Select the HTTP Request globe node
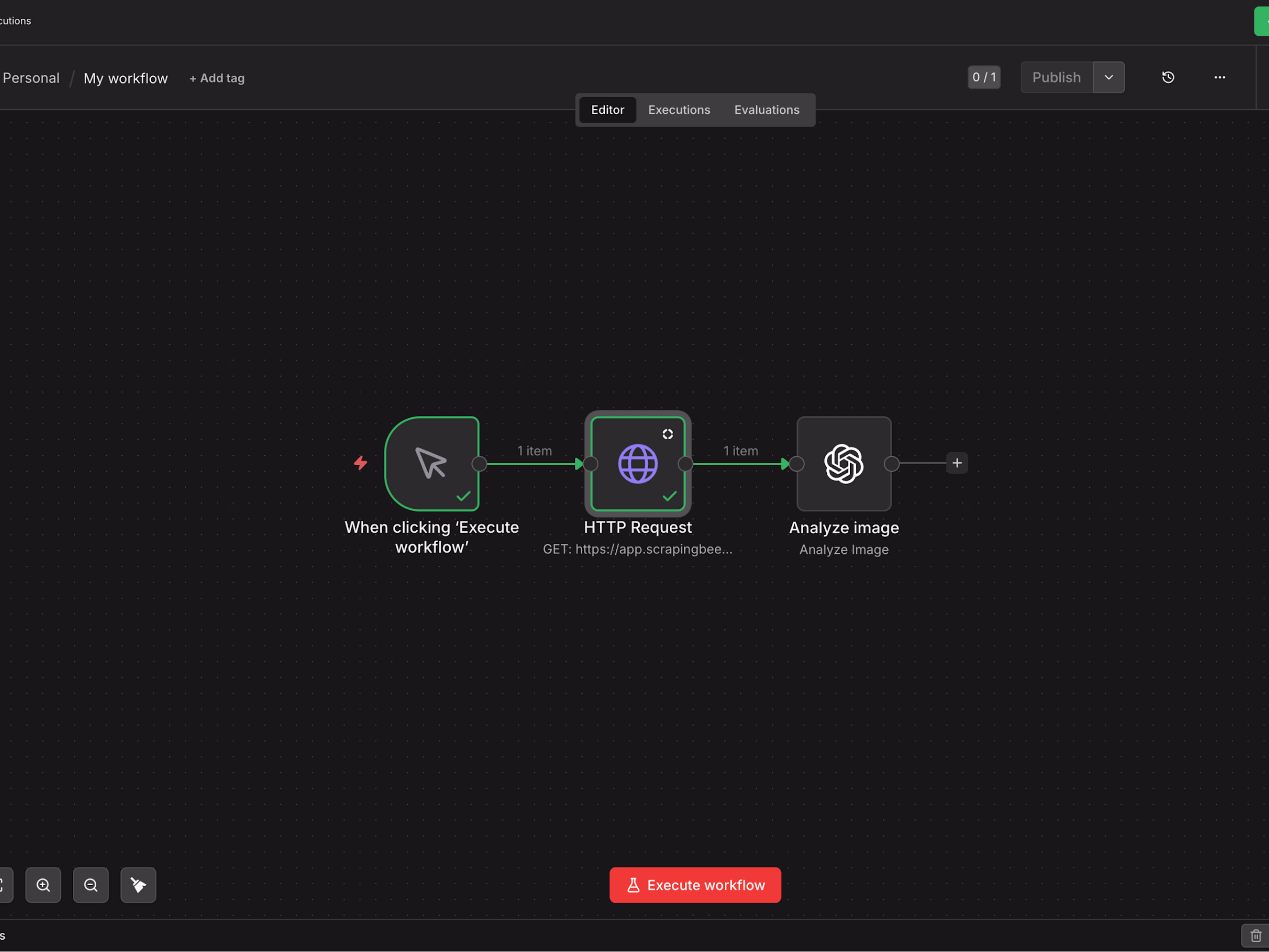 [637, 463]
